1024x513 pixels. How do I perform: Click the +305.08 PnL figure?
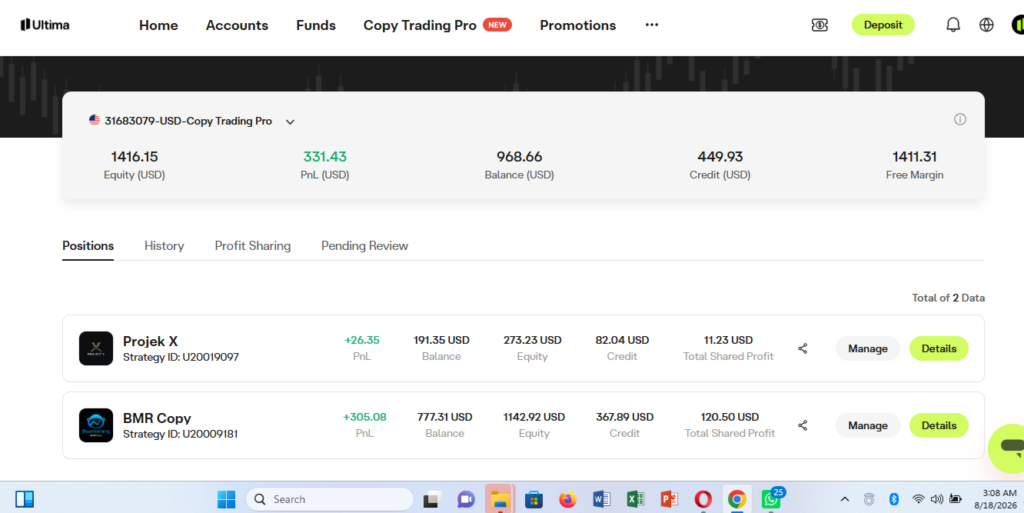pyautogui.click(x=364, y=417)
